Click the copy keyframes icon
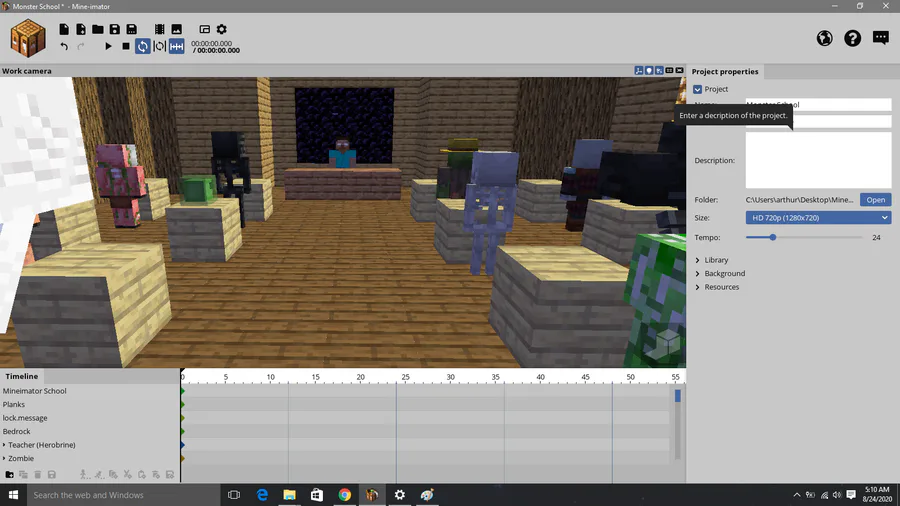Screen dimensions: 900x506 (113, 474)
